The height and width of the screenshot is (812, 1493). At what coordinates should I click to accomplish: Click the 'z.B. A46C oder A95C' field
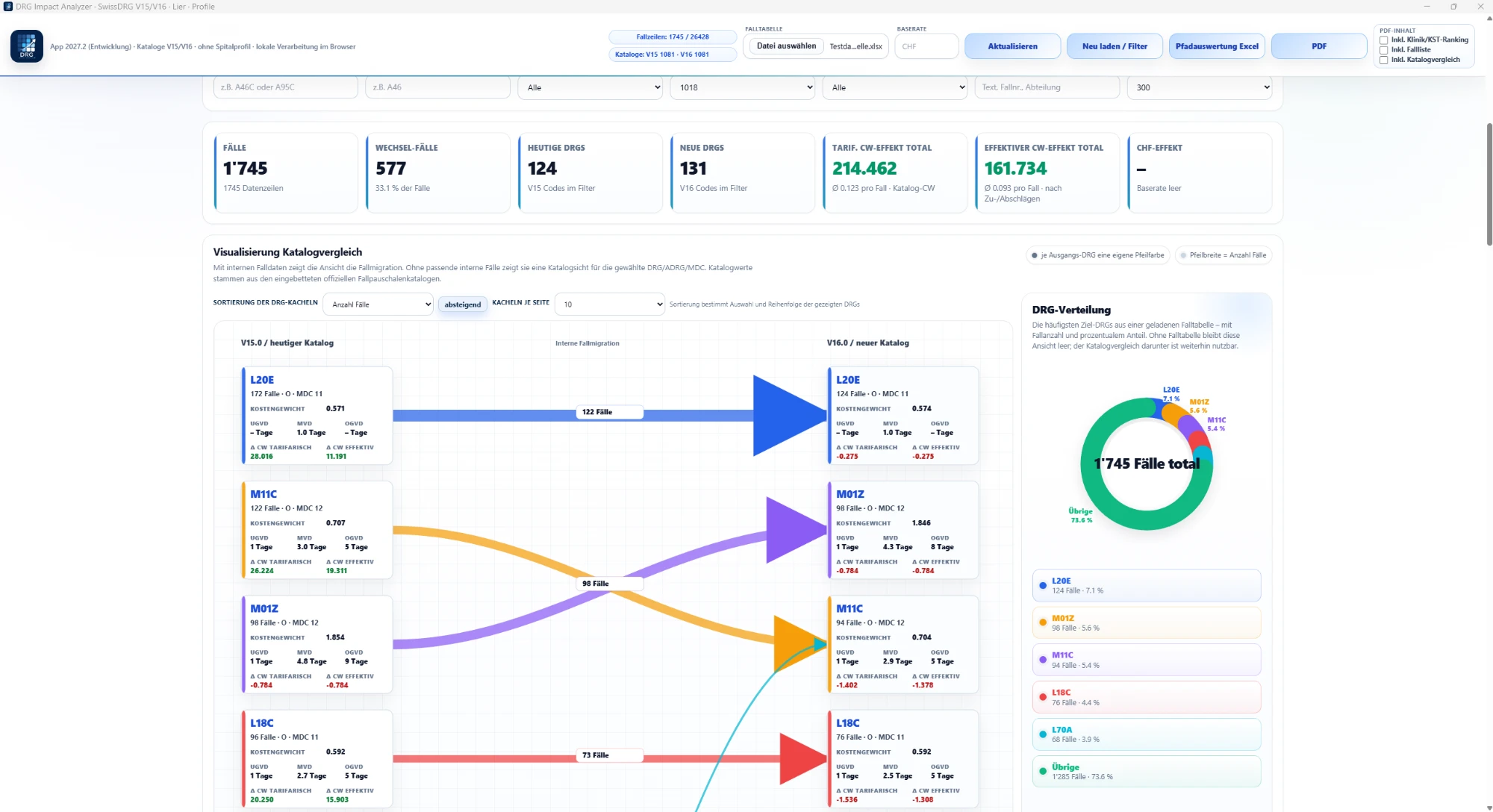[x=286, y=87]
